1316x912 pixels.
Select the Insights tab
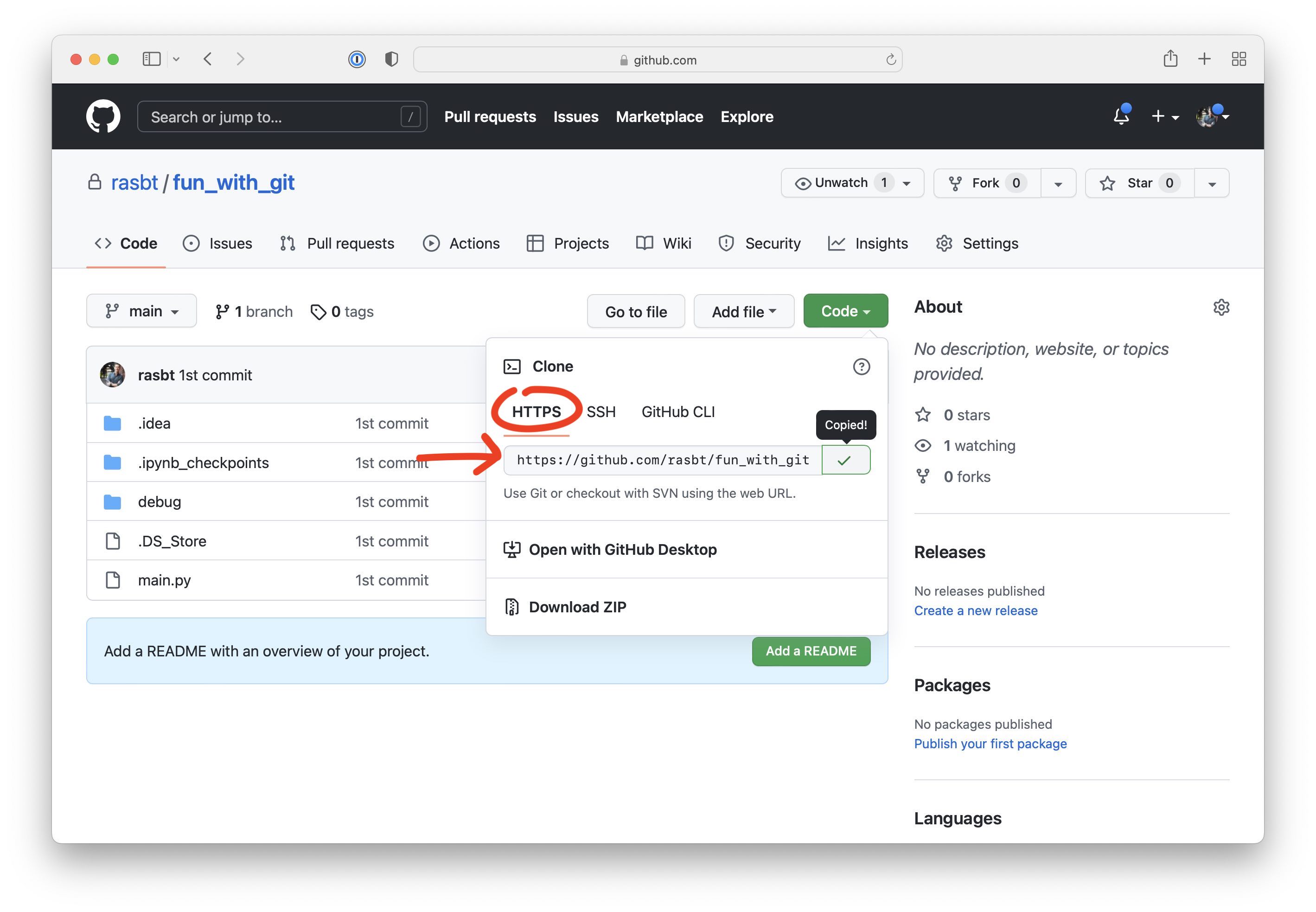click(x=868, y=244)
